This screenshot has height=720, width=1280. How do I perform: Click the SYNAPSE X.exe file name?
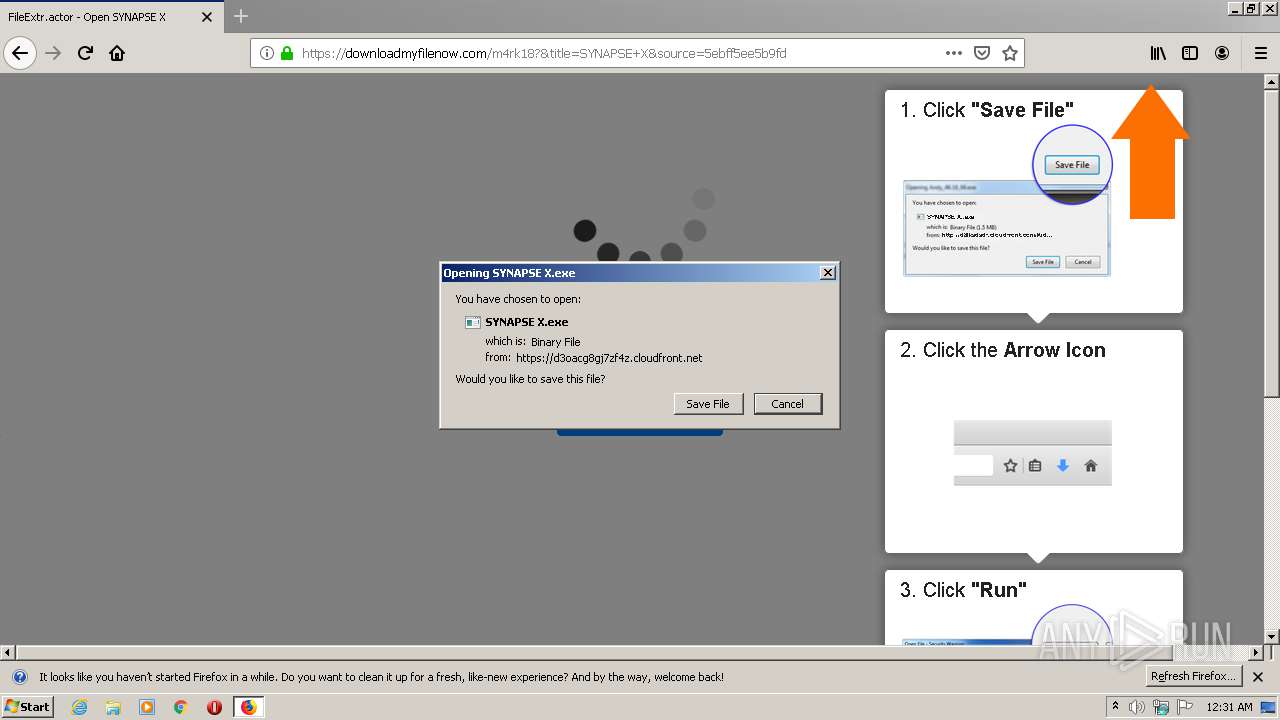[x=526, y=322]
